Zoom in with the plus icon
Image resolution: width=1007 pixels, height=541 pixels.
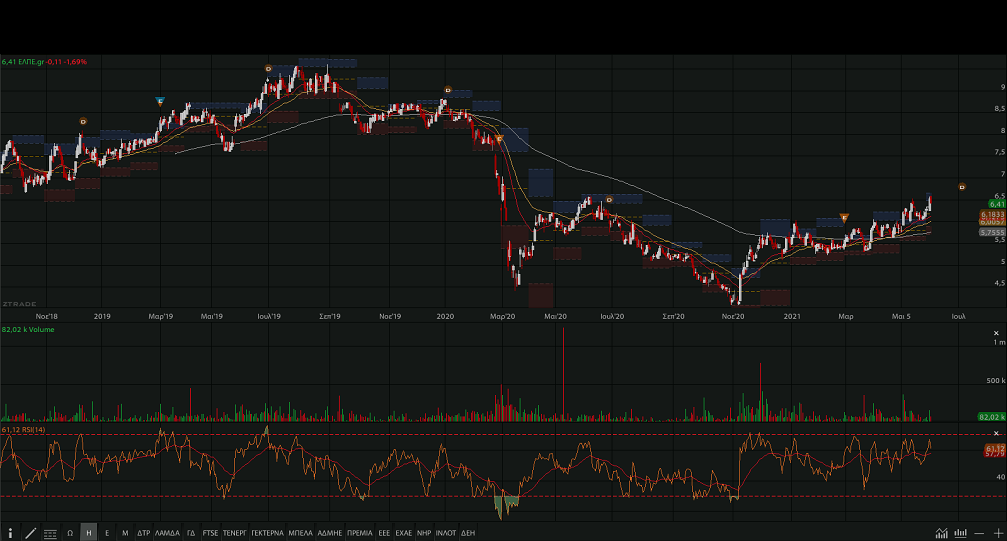[997, 533]
